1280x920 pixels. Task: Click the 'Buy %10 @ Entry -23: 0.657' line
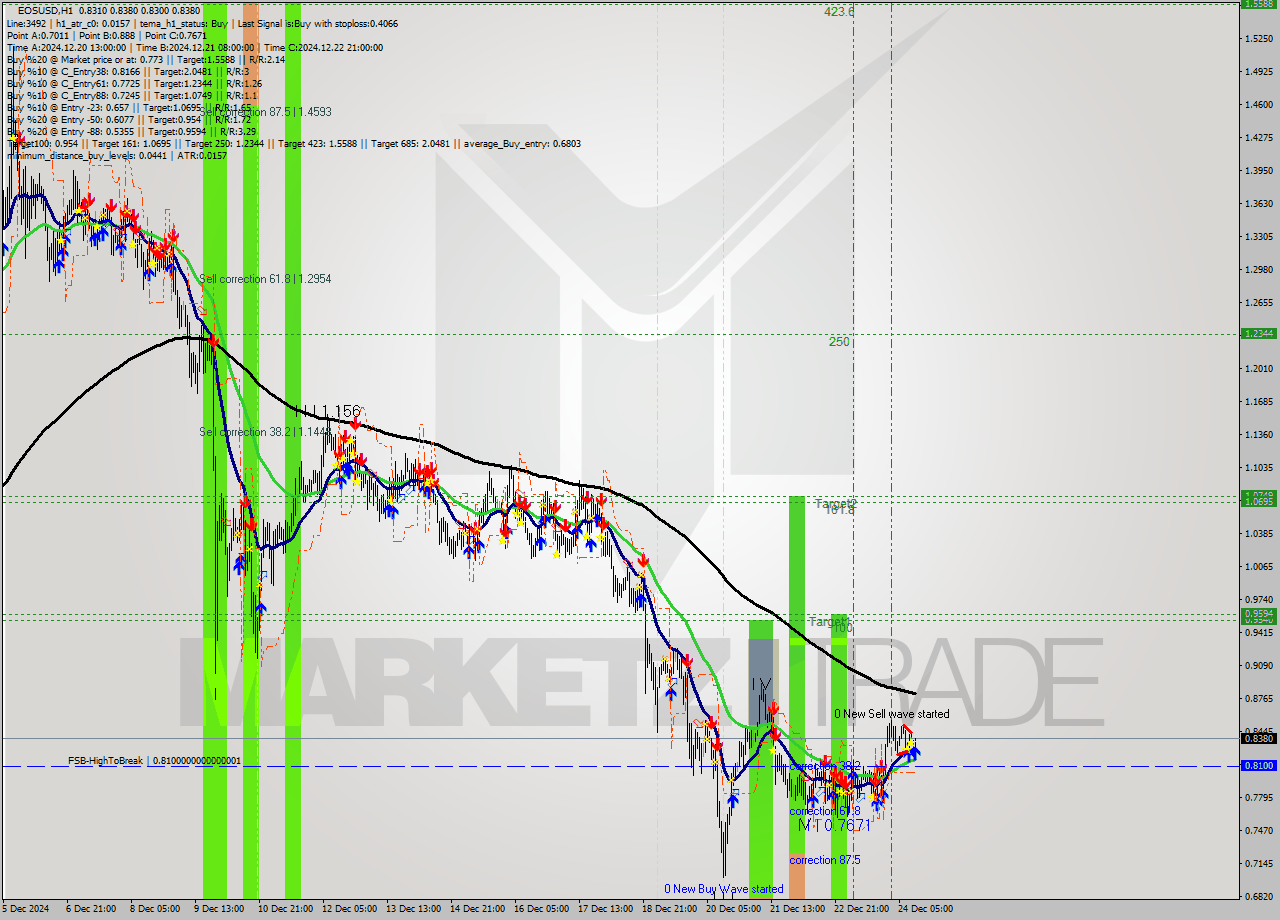point(129,107)
